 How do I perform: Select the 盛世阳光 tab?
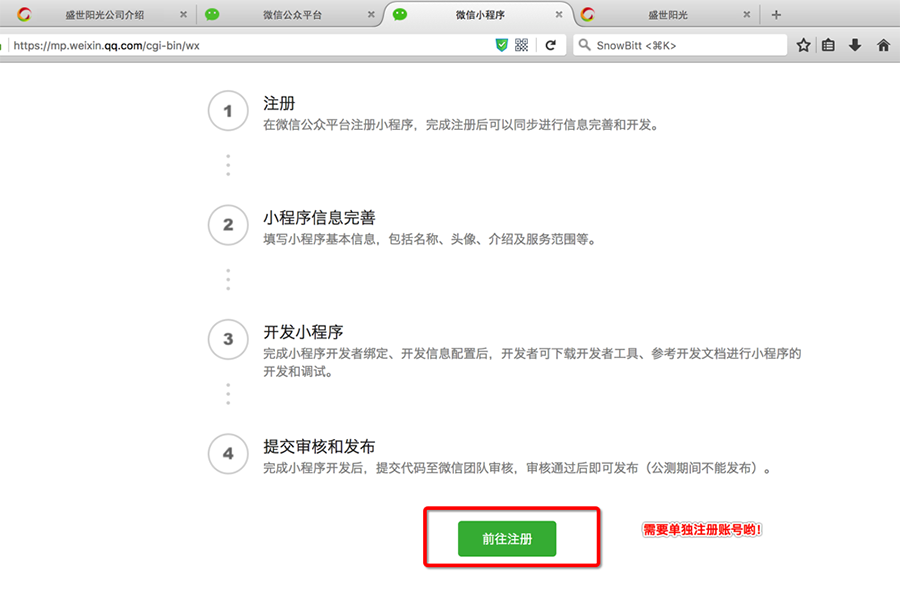pos(662,15)
